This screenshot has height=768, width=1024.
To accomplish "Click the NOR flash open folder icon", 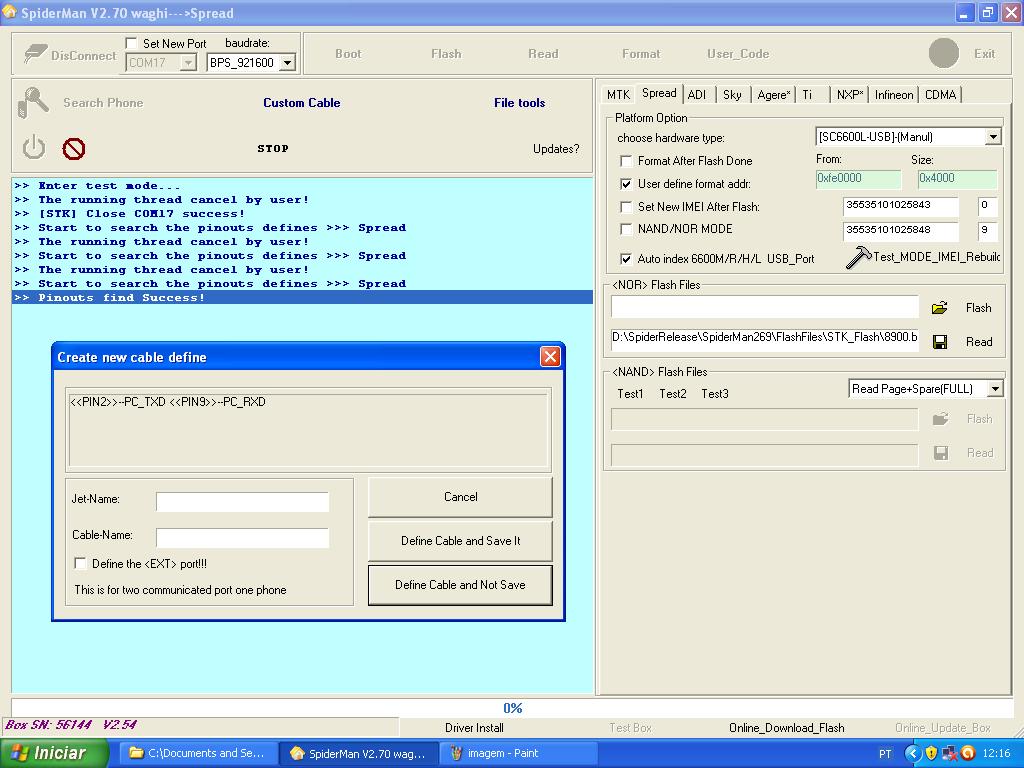I will tap(939, 308).
